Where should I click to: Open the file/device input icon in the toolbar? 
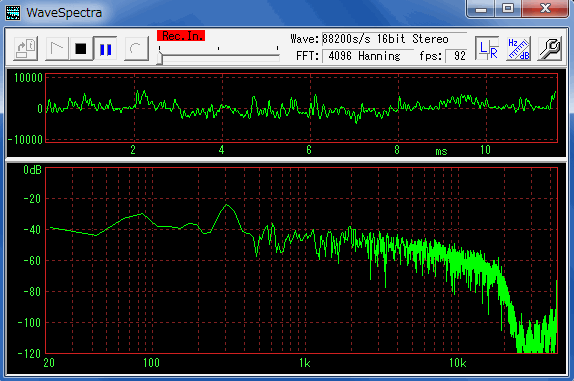click(x=26, y=49)
